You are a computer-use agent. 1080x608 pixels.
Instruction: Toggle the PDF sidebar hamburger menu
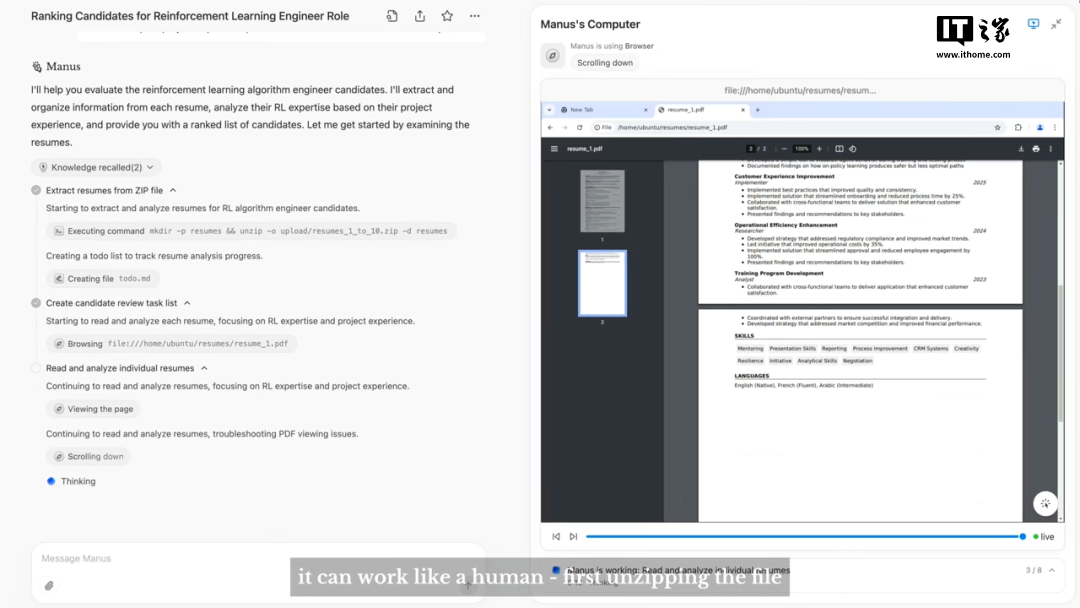click(x=554, y=149)
